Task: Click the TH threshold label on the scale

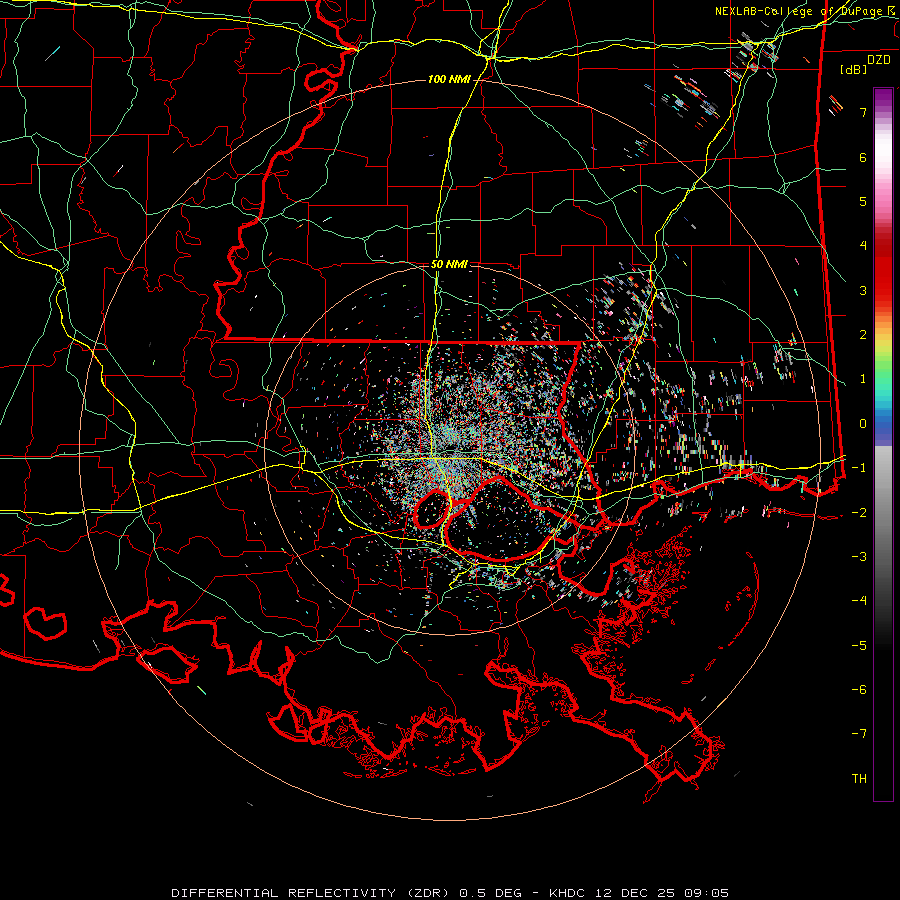Action: pyautogui.click(x=859, y=779)
